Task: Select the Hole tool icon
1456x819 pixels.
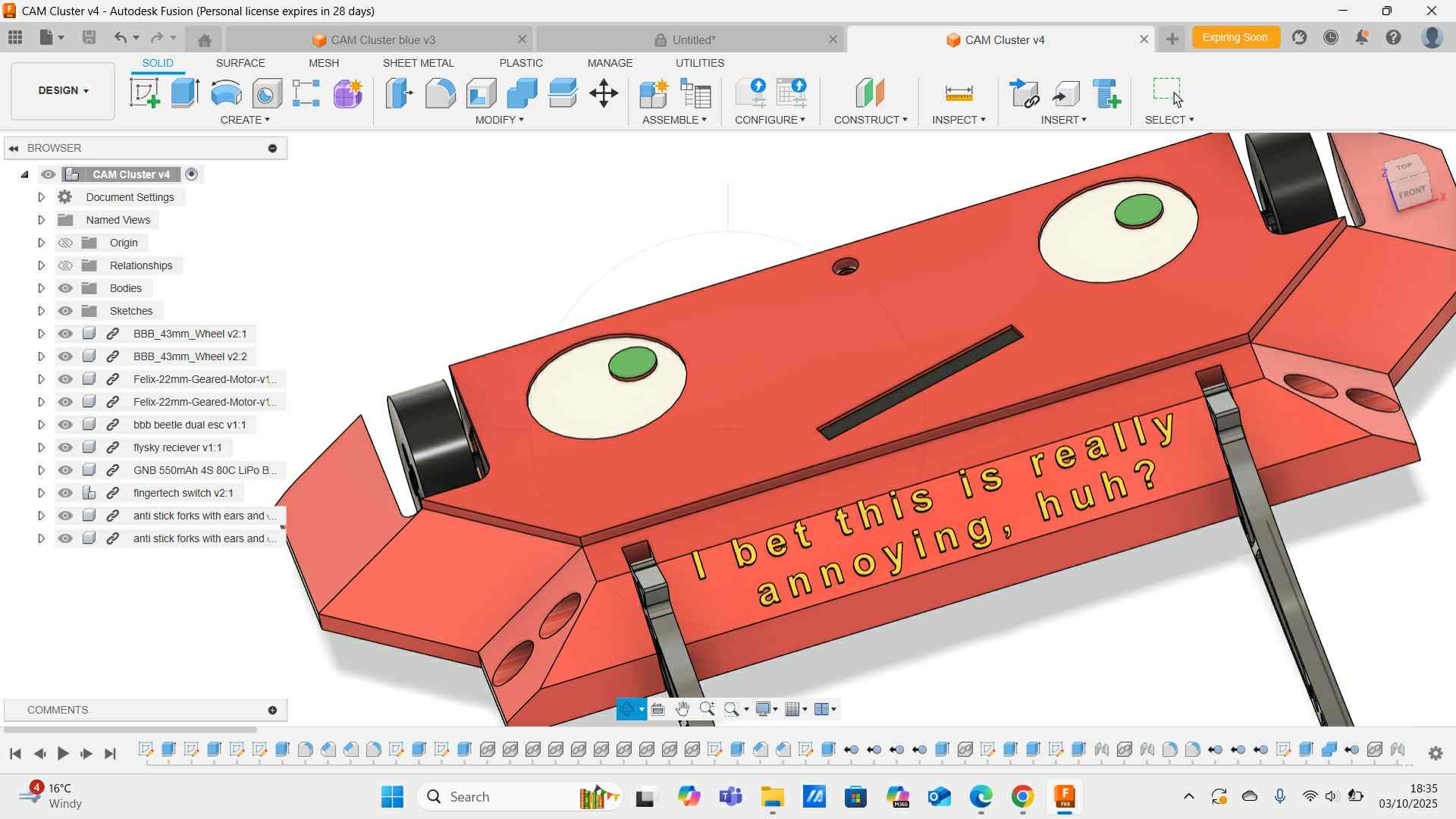Action: click(x=267, y=93)
